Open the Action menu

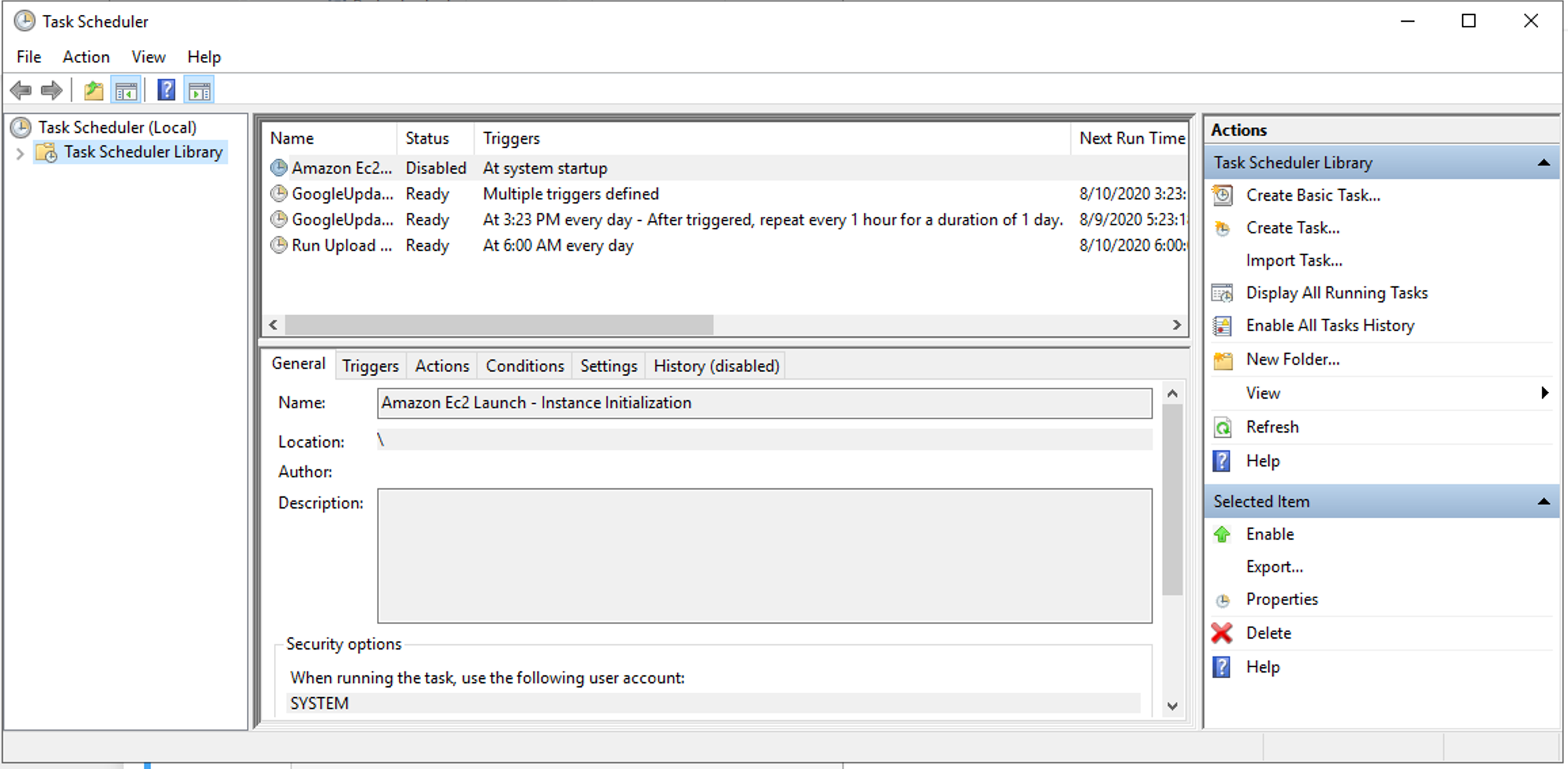click(x=85, y=57)
